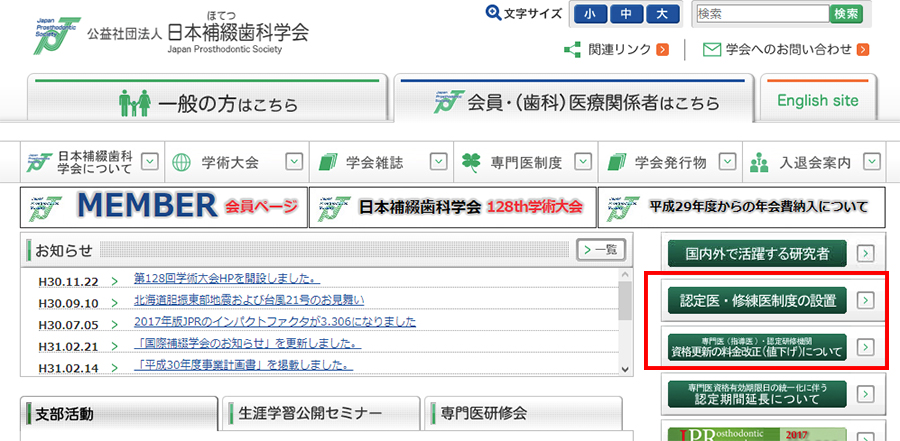The width and height of the screenshot is (900, 441).
Task: Expand dropdown arrow for 専門医制度
Action: point(584,162)
